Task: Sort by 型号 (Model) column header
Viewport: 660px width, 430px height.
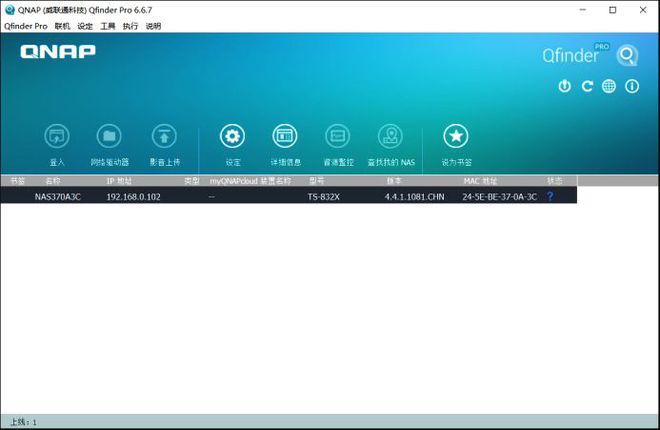Action: pyautogui.click(x=317, y=181)
